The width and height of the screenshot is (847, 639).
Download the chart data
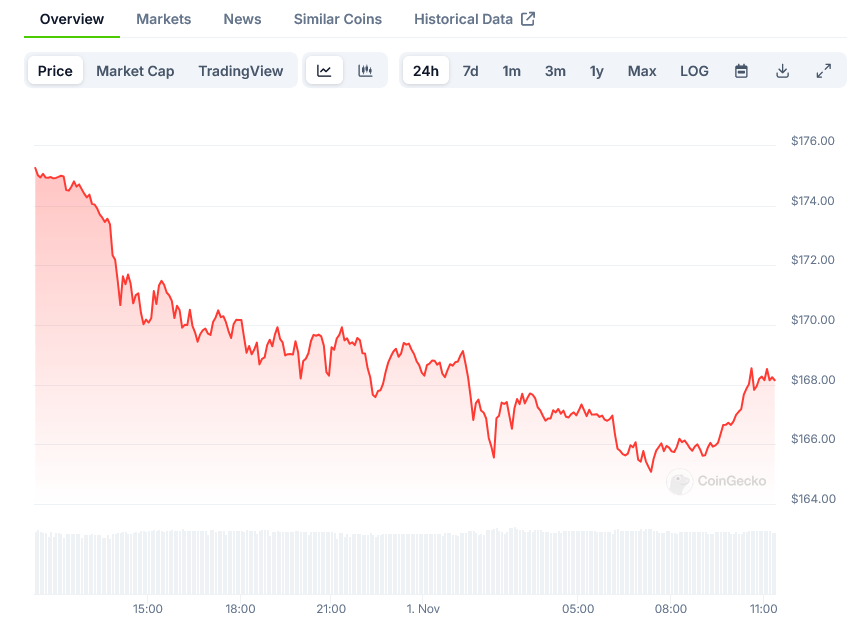(782, 71)
